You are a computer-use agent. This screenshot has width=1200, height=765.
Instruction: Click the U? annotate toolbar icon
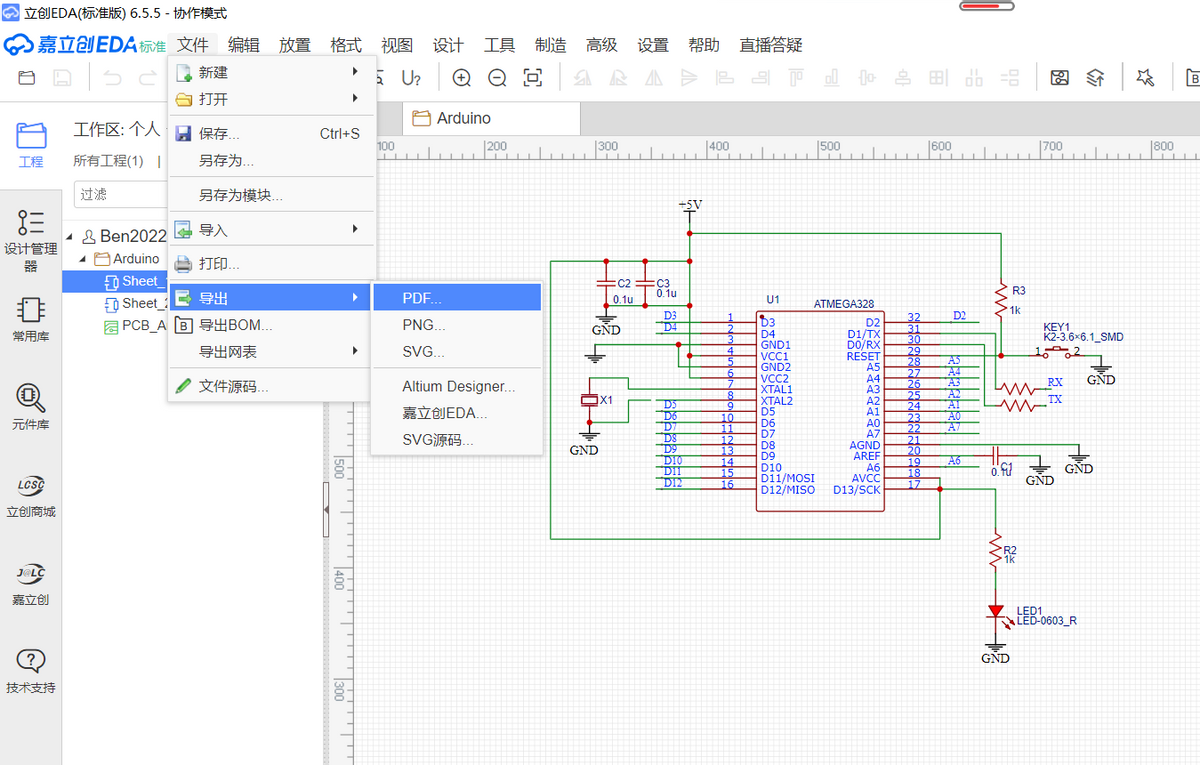click(x=411, y=78)
